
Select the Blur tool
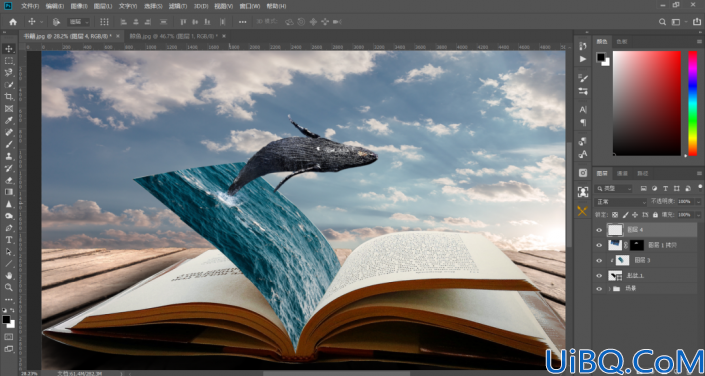click(x=9, y=204)
